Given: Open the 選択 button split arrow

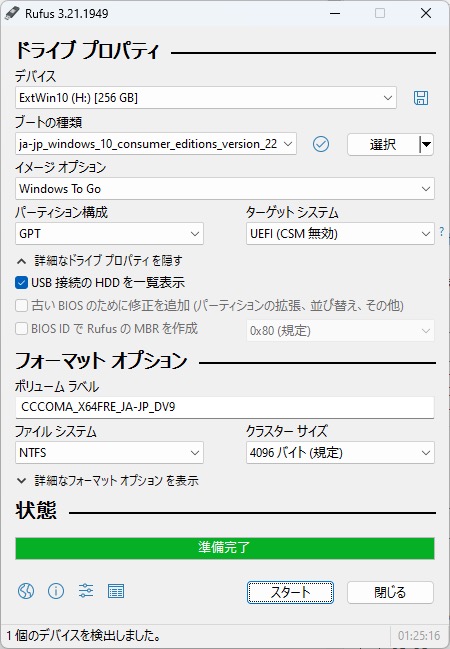Looking at the screenshot, I should point(426,144).
